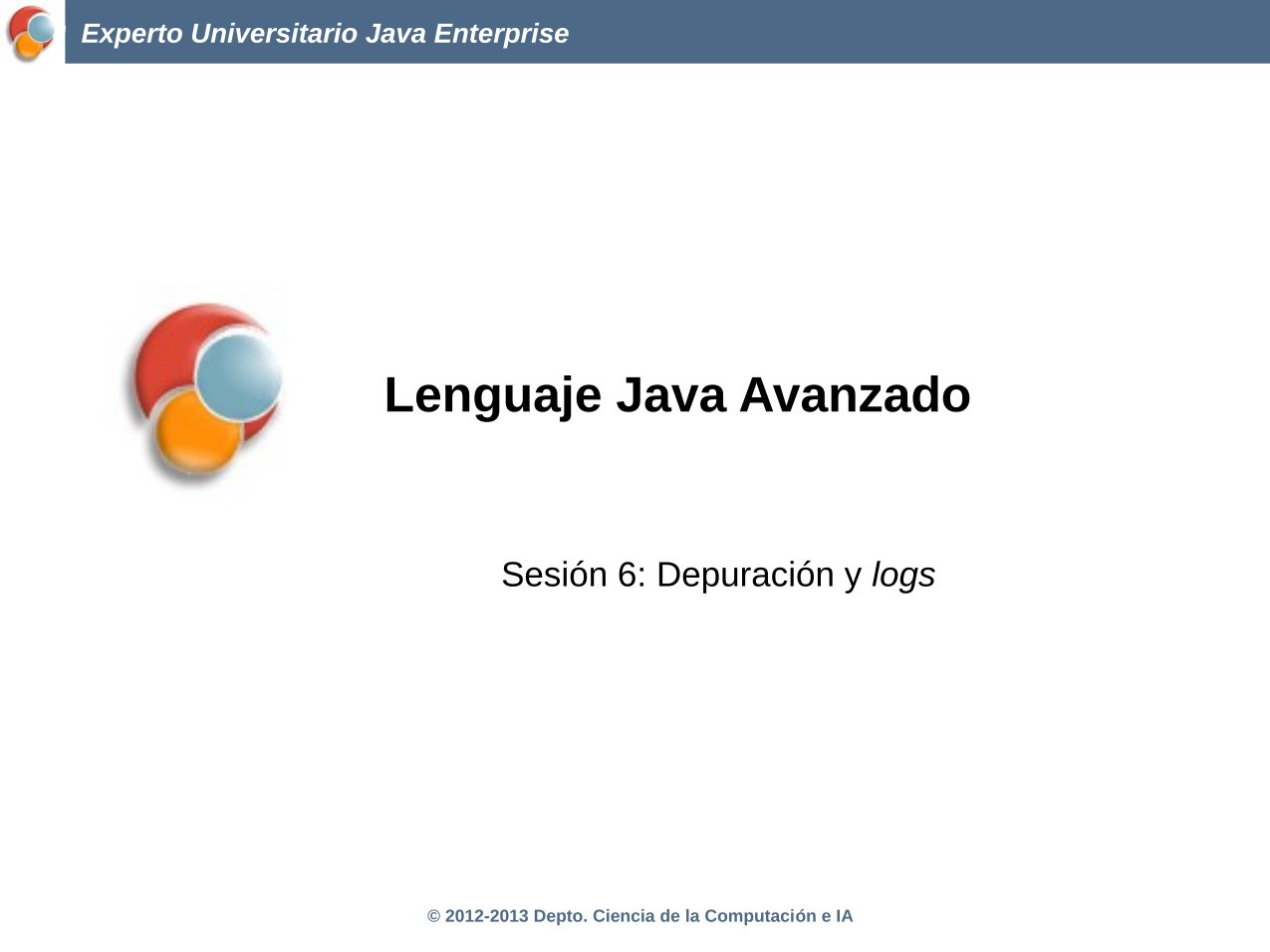The height and width of the screenshot is (952, 1270).
Task: Select the title 'Lenguaje Java Avanzado'
Action: click(x=676, y=395)
